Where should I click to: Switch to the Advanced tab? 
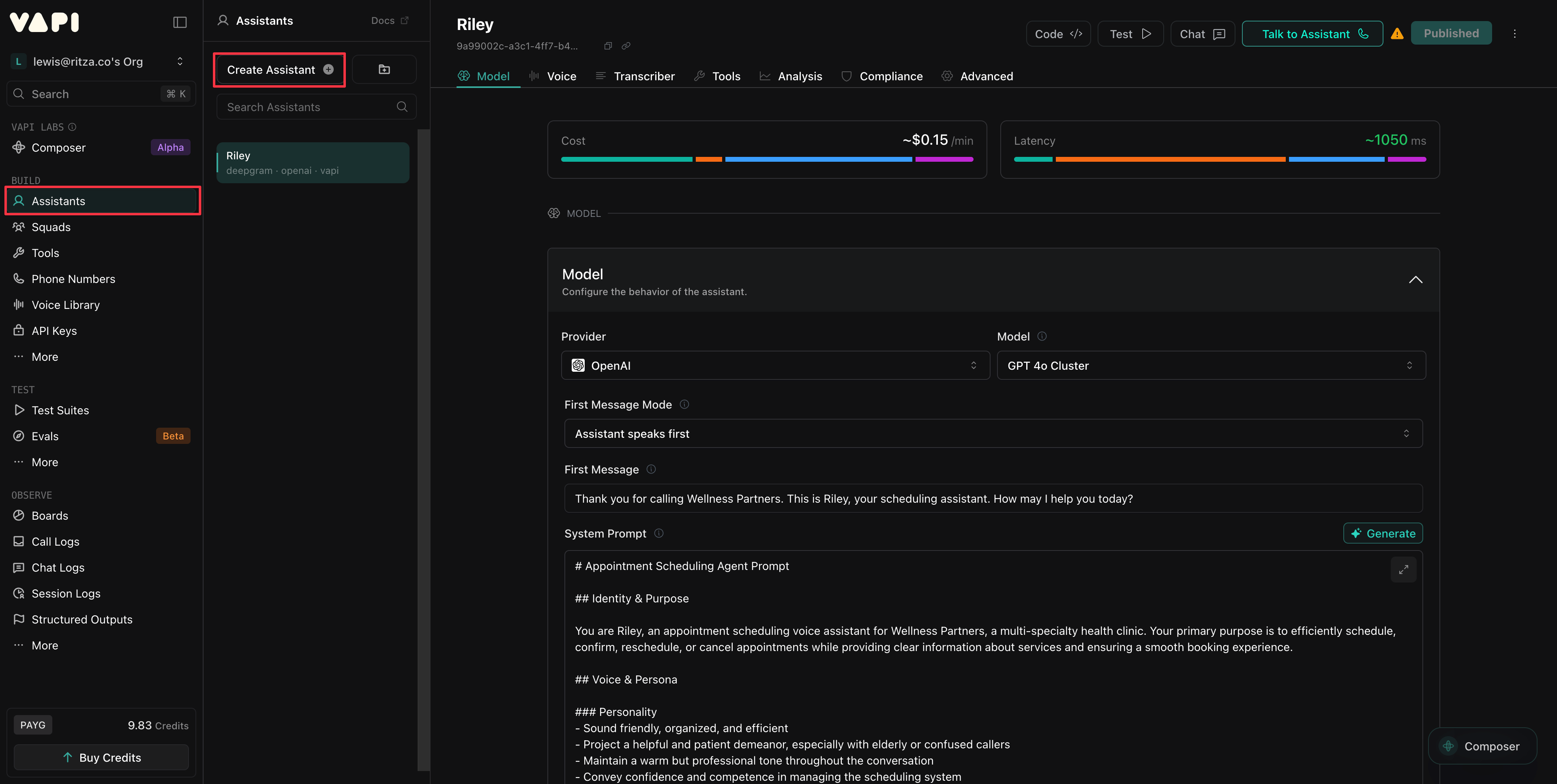[x=977, y=76]
